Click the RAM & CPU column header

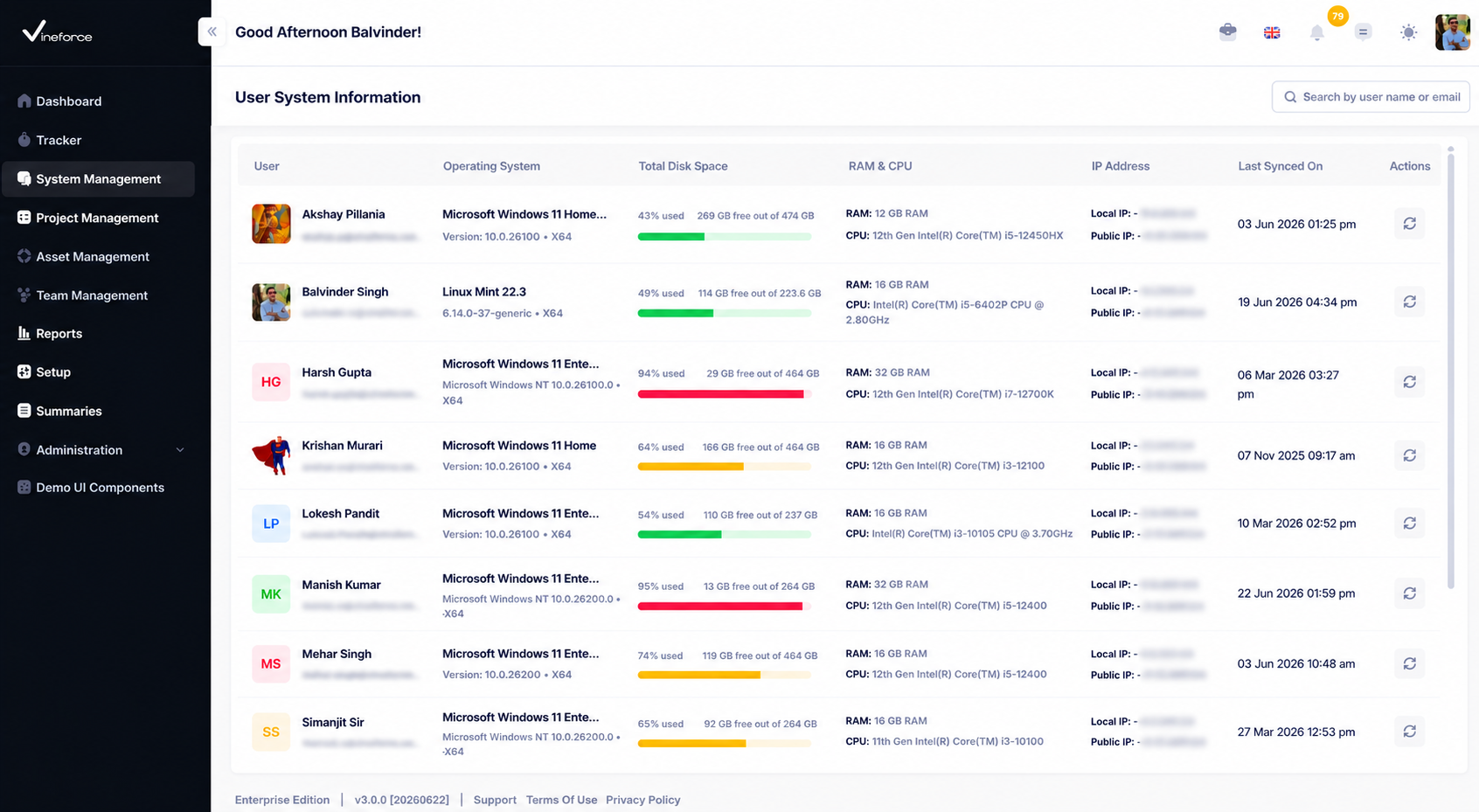(x=879, y=166)
